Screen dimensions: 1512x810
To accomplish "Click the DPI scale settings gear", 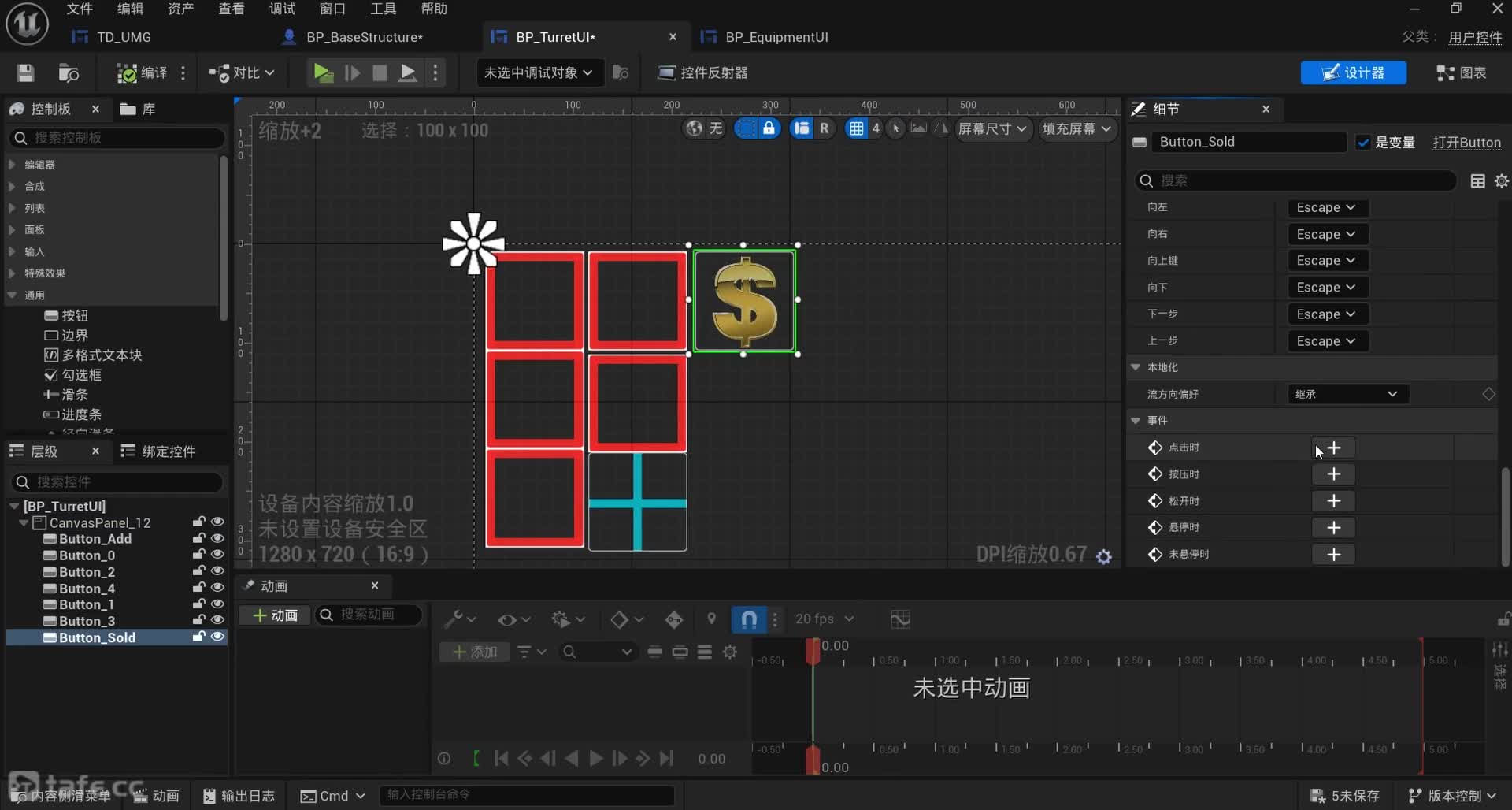I will click(x=1104, y=557).
